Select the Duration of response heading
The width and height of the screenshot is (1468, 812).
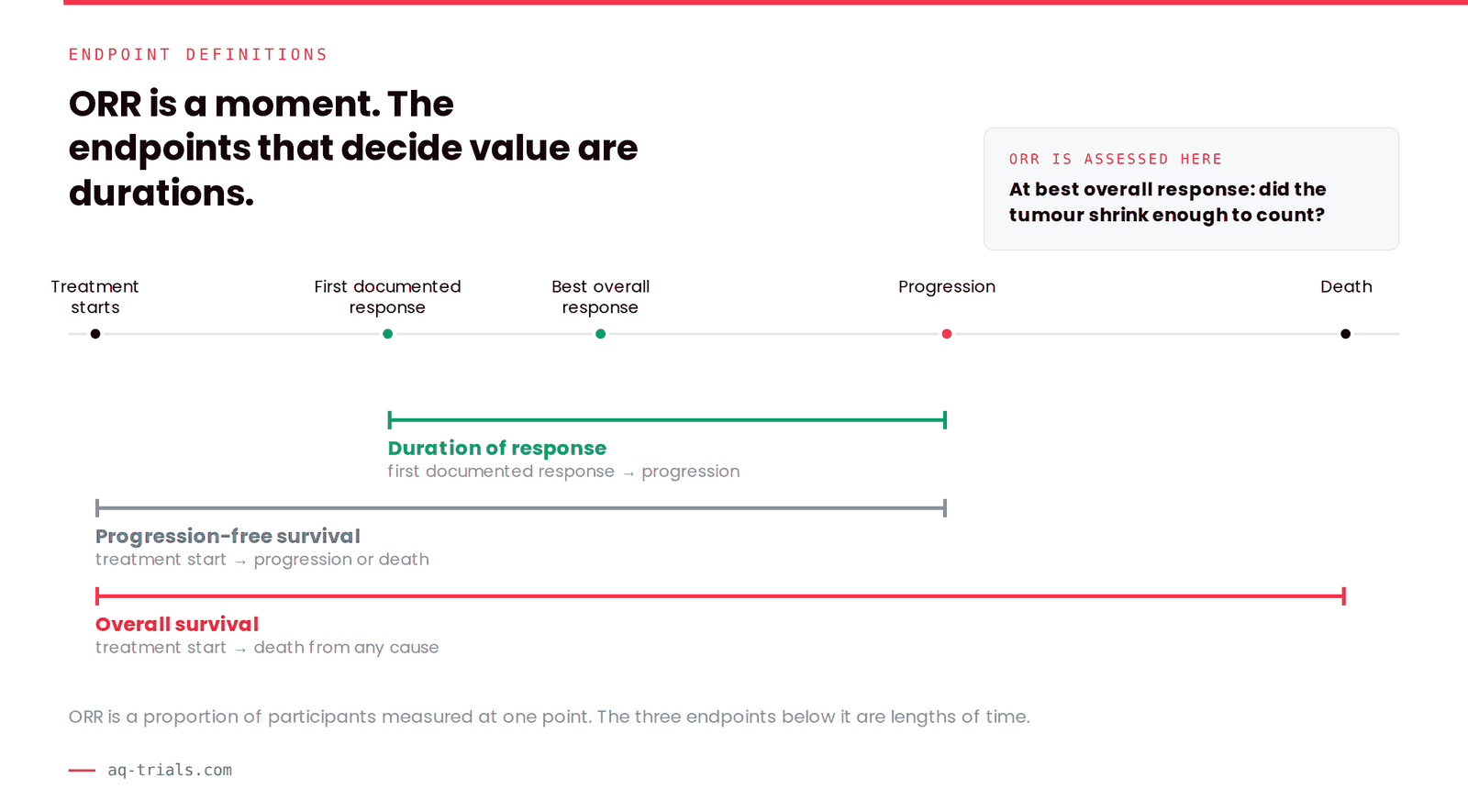496,448
